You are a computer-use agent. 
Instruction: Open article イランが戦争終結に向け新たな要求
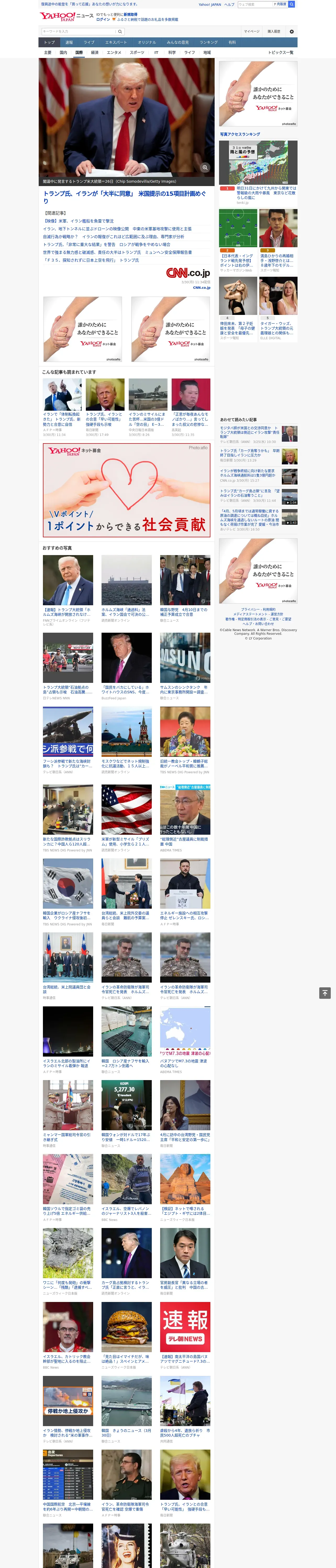coord(248,473)
